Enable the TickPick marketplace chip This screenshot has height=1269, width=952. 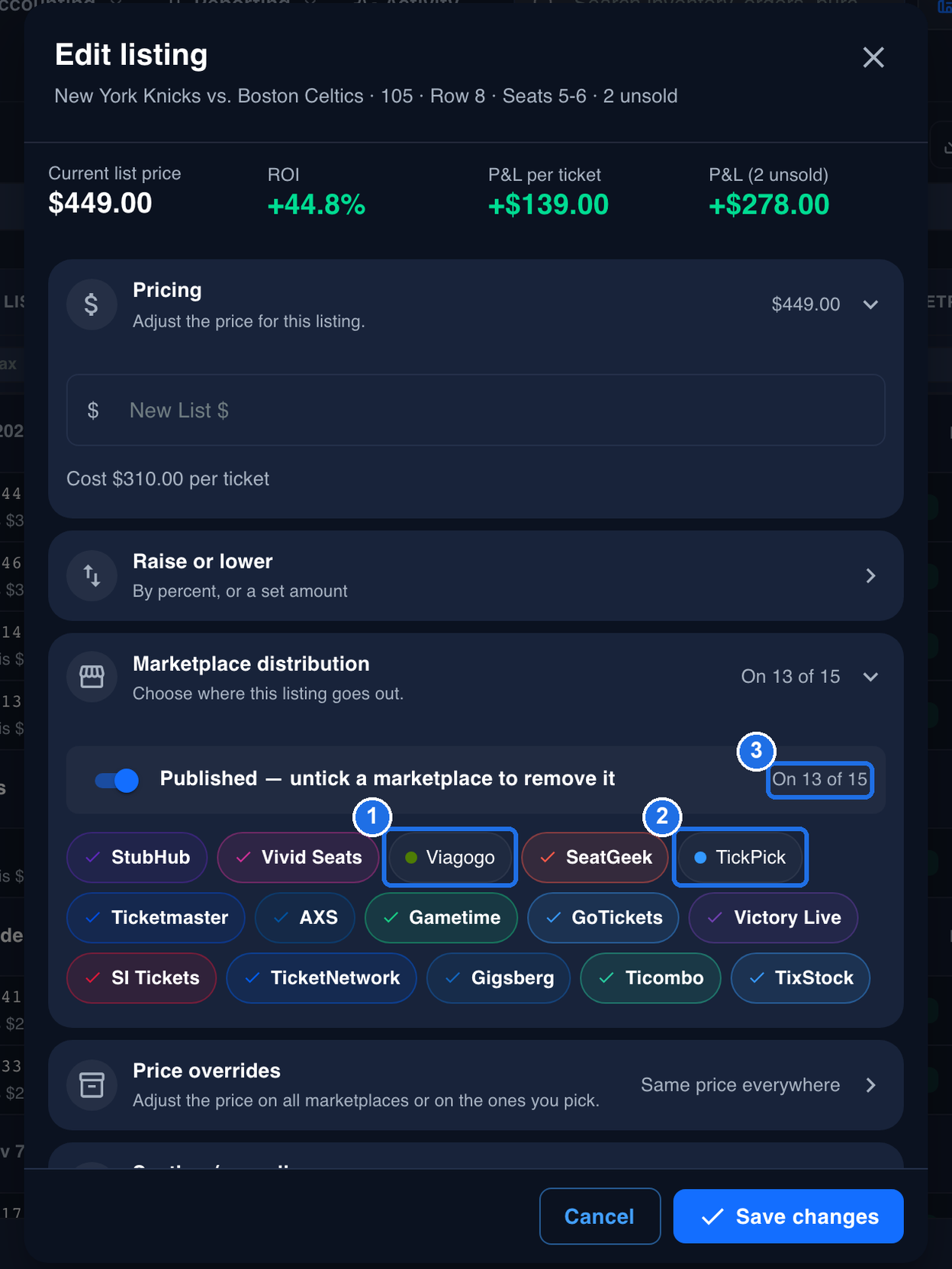pos(740,857)
